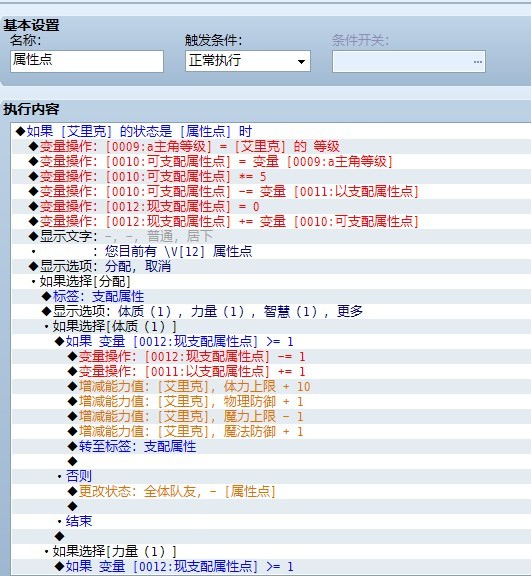Select the 显示文字 command row
The height and width of the screenshot is (576, 531).
tap(271, 236)
